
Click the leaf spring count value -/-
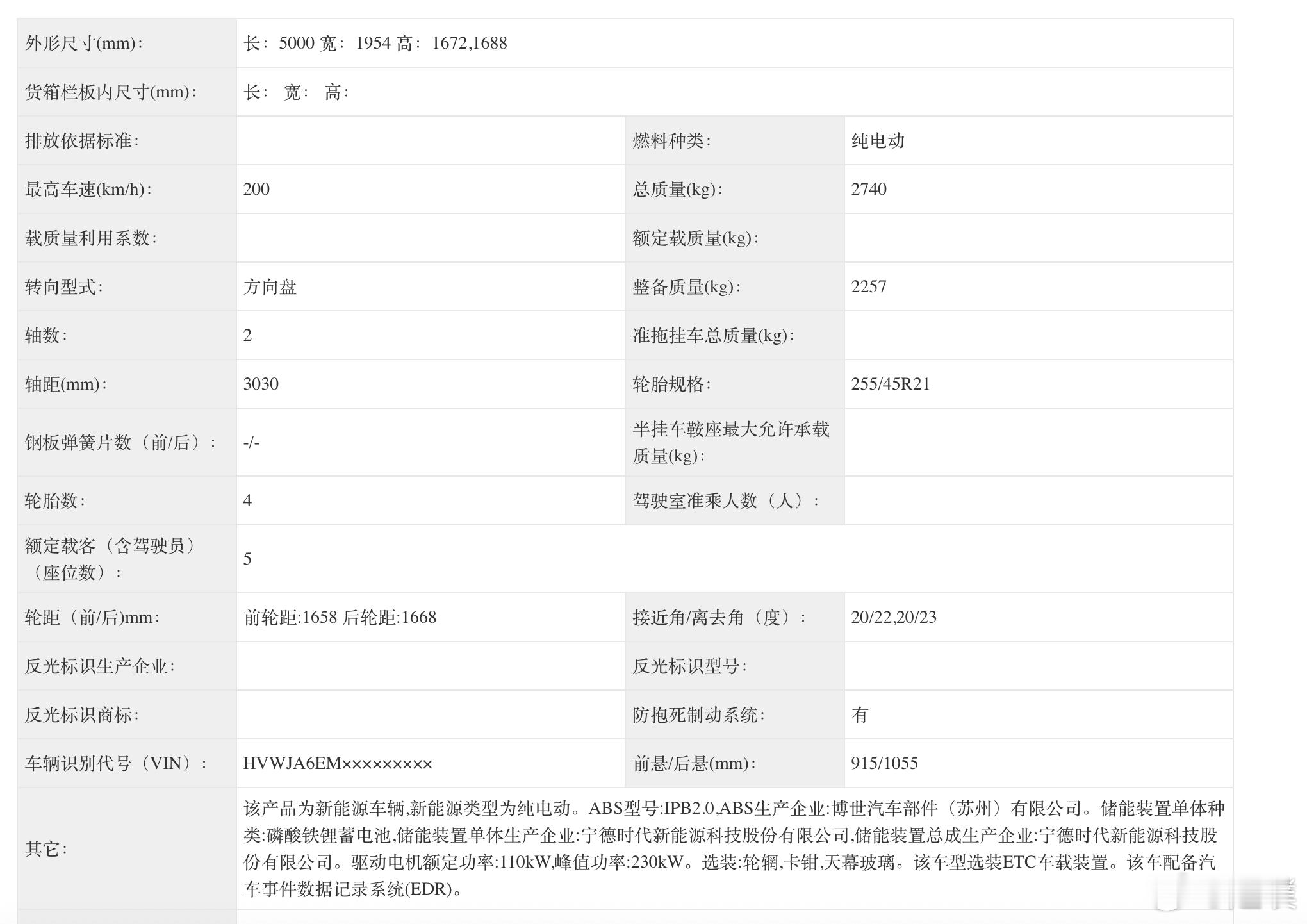point(251,443)
